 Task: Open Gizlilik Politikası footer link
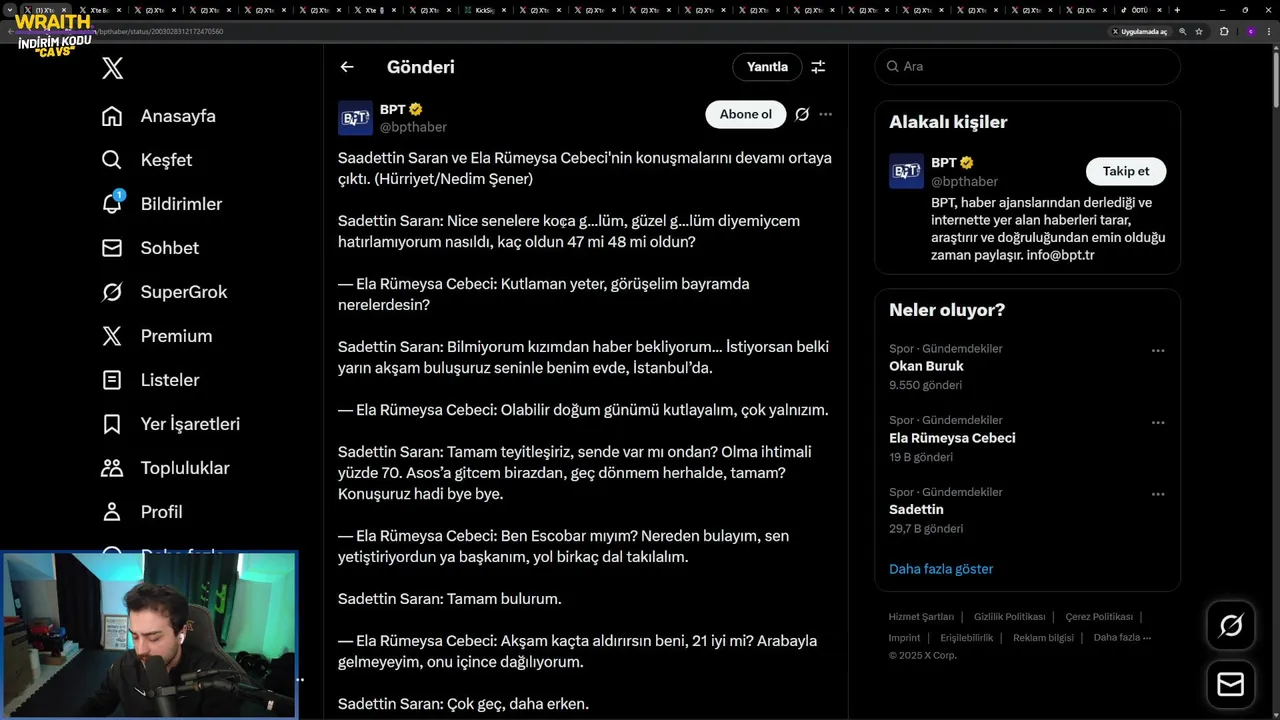point(1010,617)
